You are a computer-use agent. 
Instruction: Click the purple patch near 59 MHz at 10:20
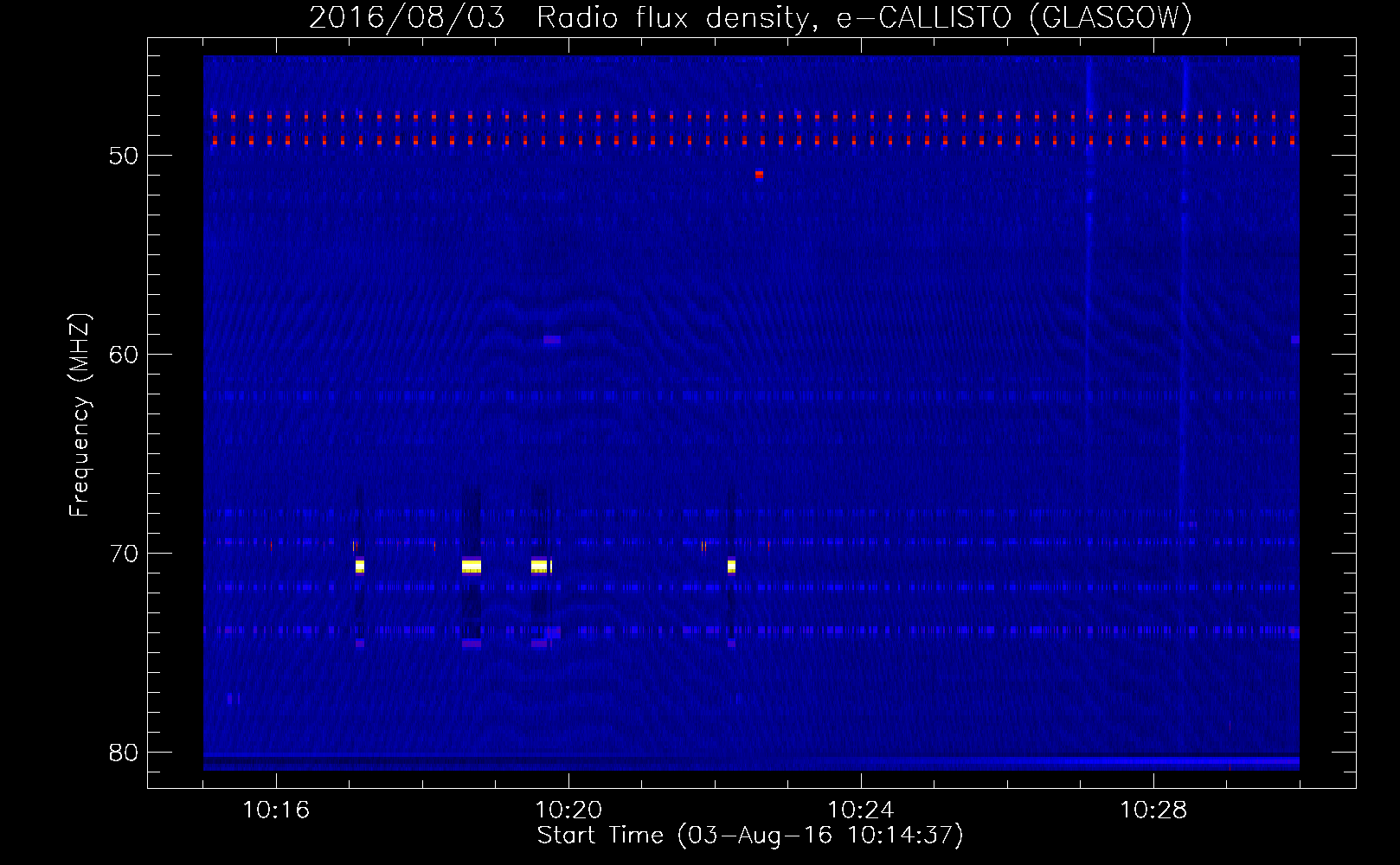click(x=552, y=340)
